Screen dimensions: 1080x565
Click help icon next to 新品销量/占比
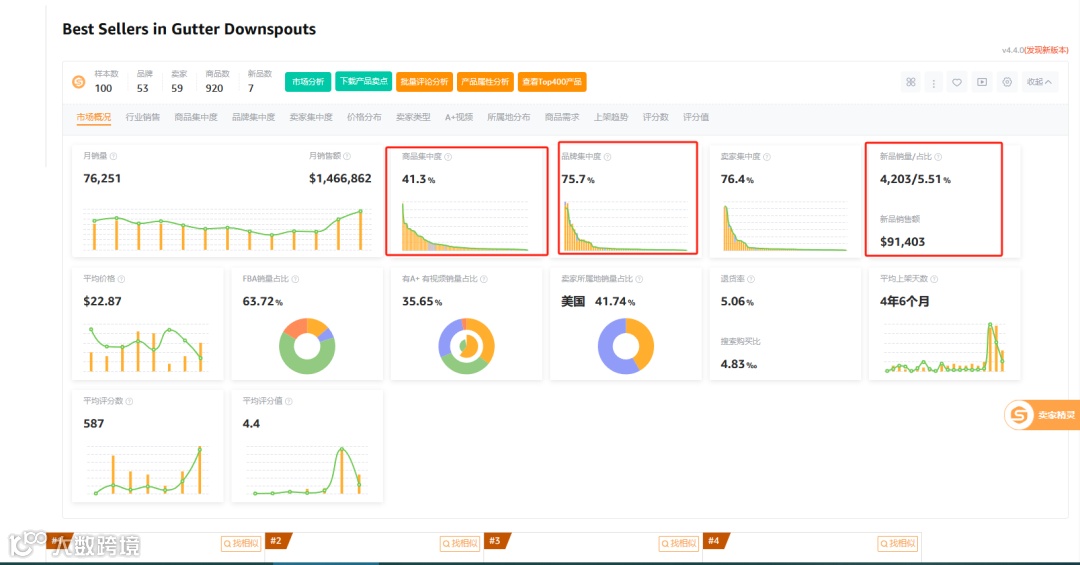point(938,157)
